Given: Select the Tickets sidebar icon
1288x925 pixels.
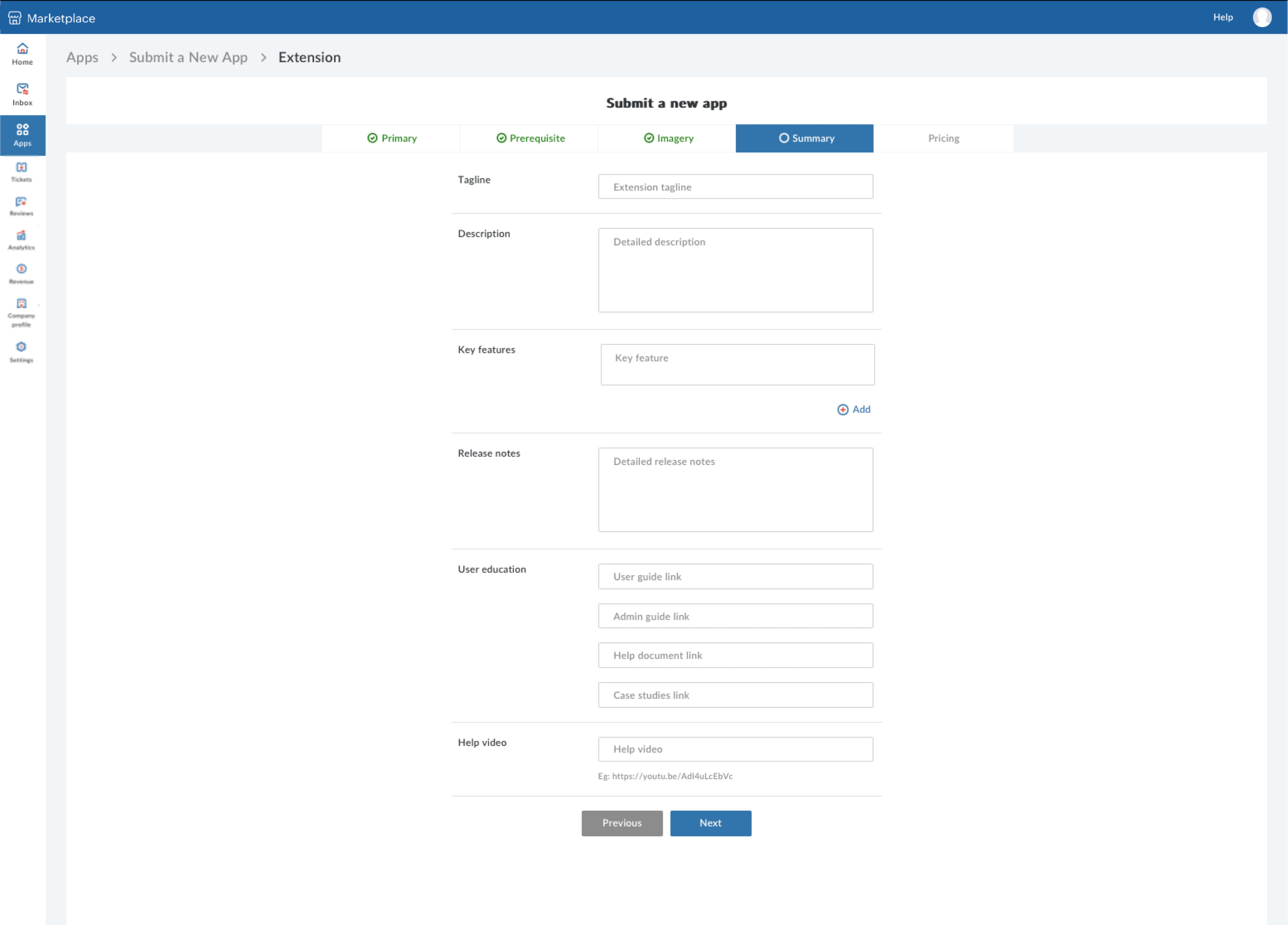Looking at the screenshot, I should coord(21,172).
